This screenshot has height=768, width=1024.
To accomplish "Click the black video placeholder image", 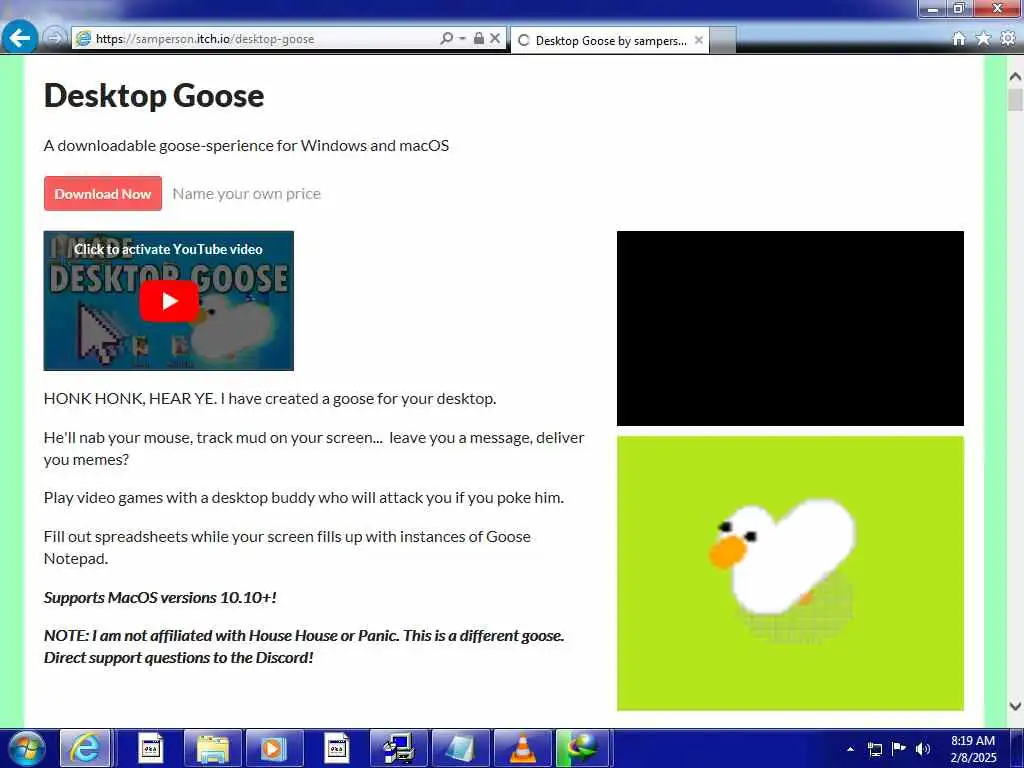I will pyautogui.click(x=790, y=328).
